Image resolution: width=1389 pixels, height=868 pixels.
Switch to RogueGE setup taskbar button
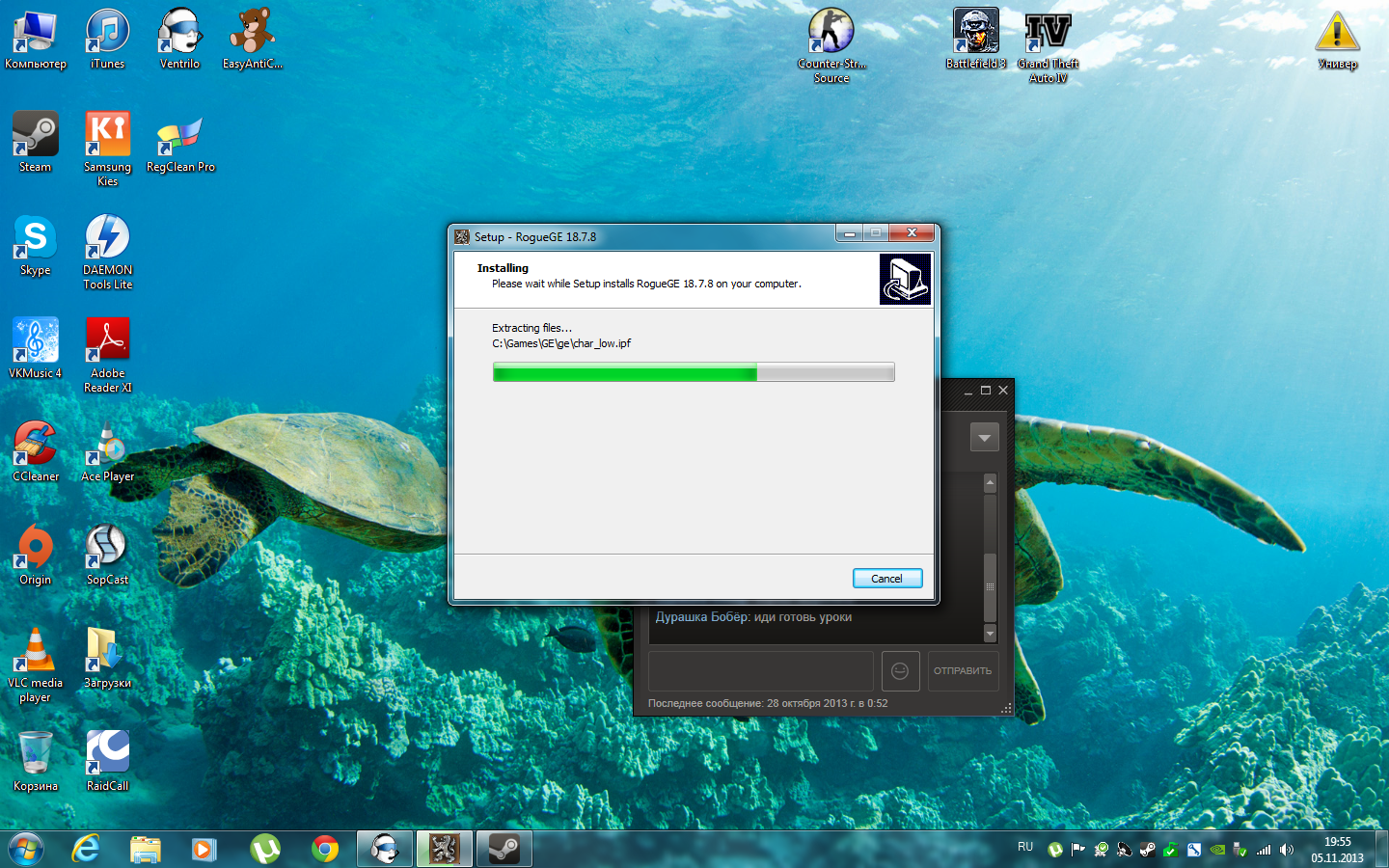coord(445,849)
